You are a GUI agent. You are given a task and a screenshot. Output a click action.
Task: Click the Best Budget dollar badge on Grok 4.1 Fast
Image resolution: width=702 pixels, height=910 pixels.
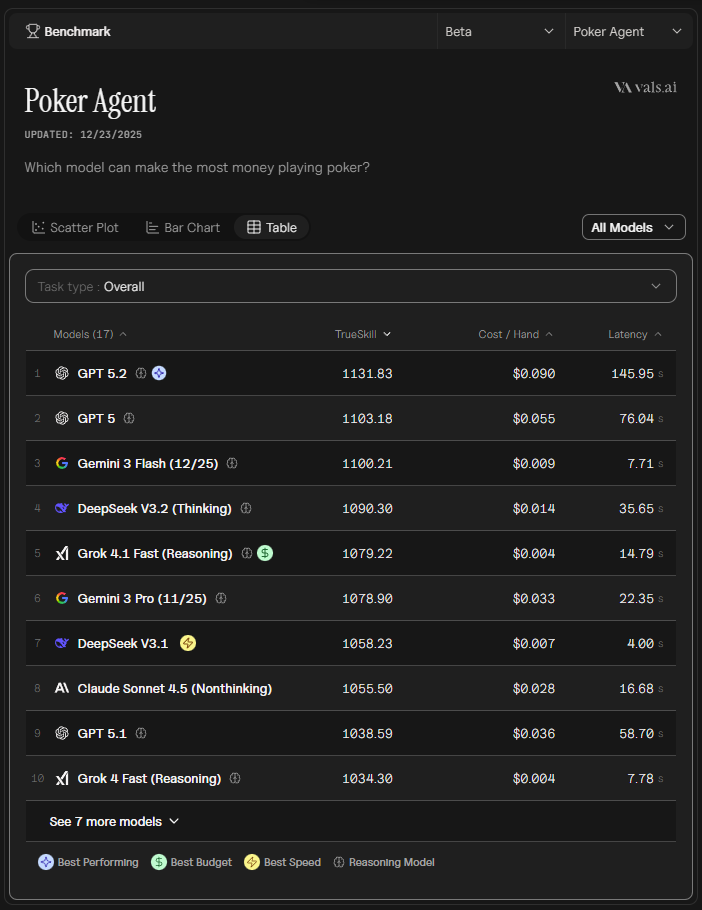tap(264, 553)
